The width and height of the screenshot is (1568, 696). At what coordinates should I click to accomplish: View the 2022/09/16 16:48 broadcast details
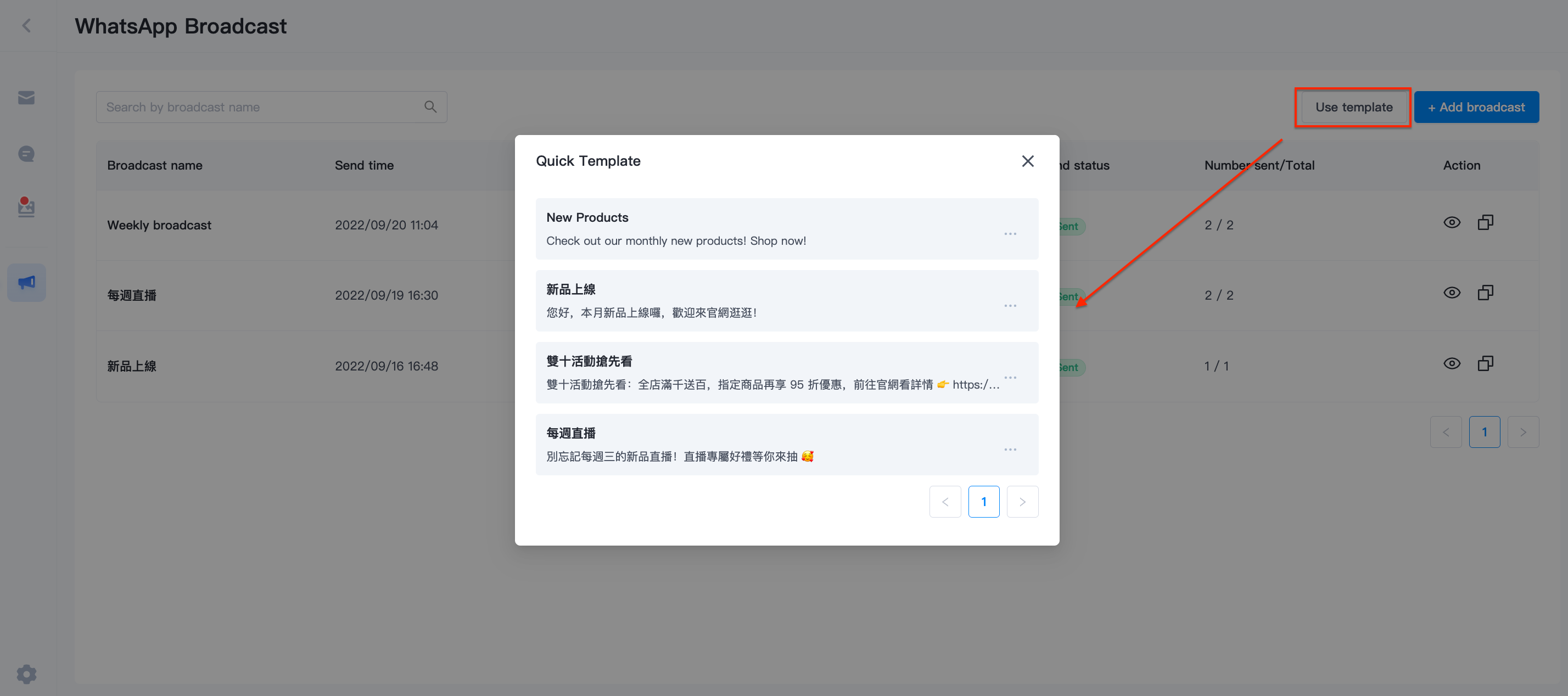(x=1452, y=364)
